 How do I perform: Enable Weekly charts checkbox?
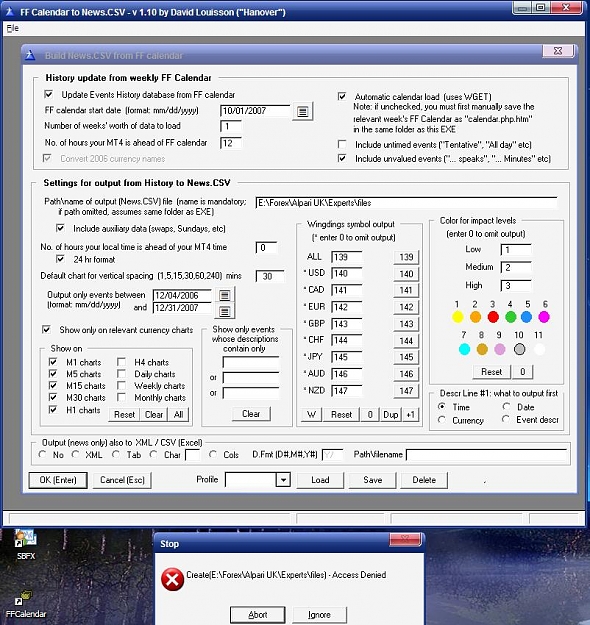pos(121,385)
